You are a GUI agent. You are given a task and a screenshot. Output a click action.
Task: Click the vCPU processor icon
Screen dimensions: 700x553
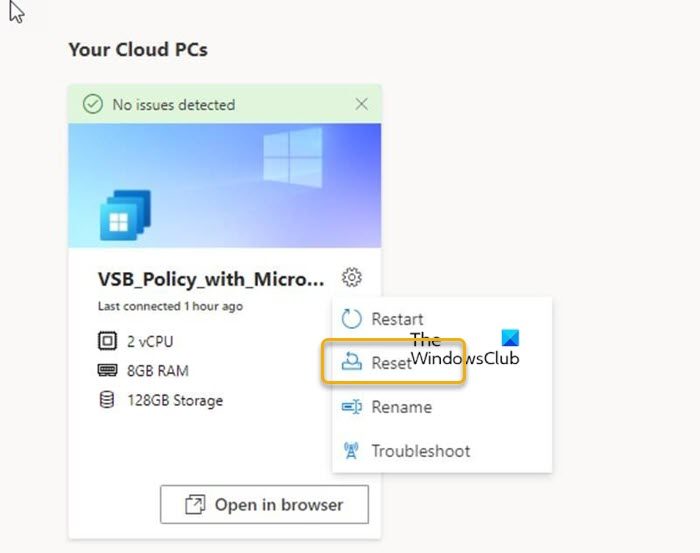click(x=107, y=341)
